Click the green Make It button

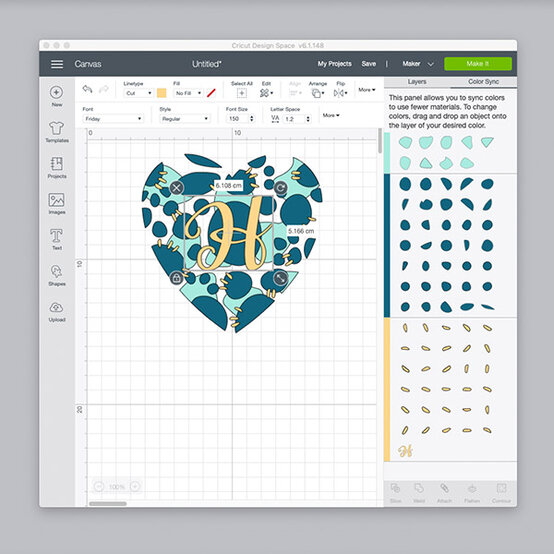click(x=478, y=64)
